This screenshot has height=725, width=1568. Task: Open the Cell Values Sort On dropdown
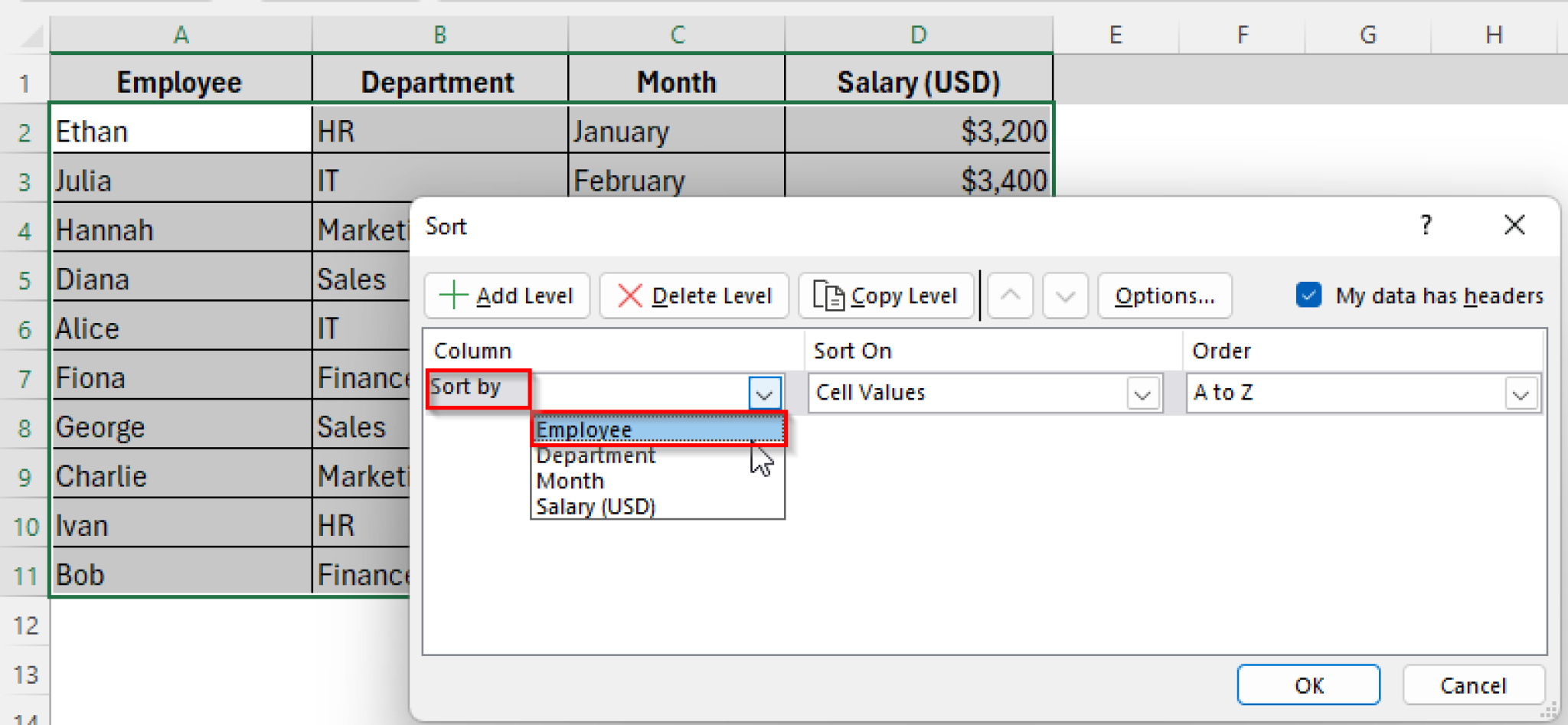pos(1141,393)
